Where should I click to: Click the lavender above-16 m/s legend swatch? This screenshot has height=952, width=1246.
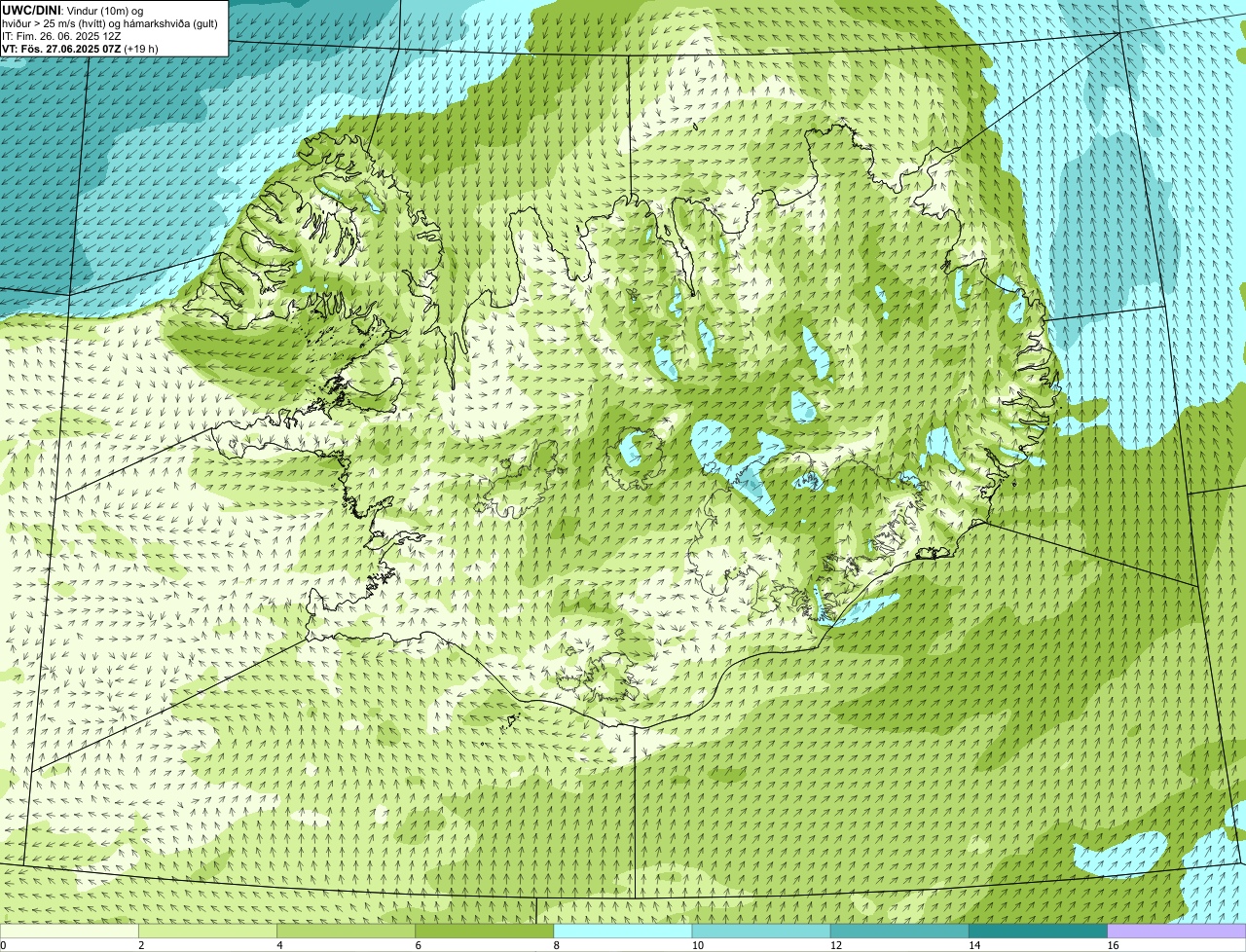(1177, 931)
